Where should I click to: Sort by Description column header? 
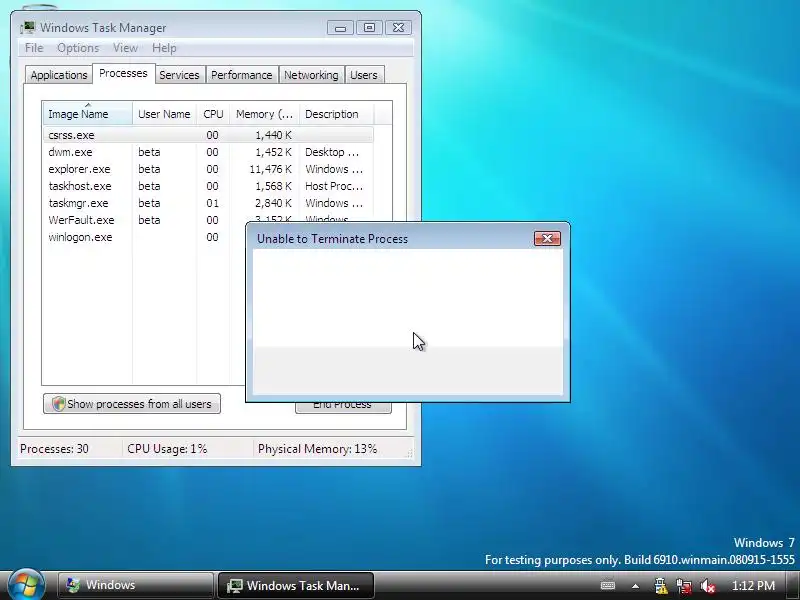click(336, 114)
